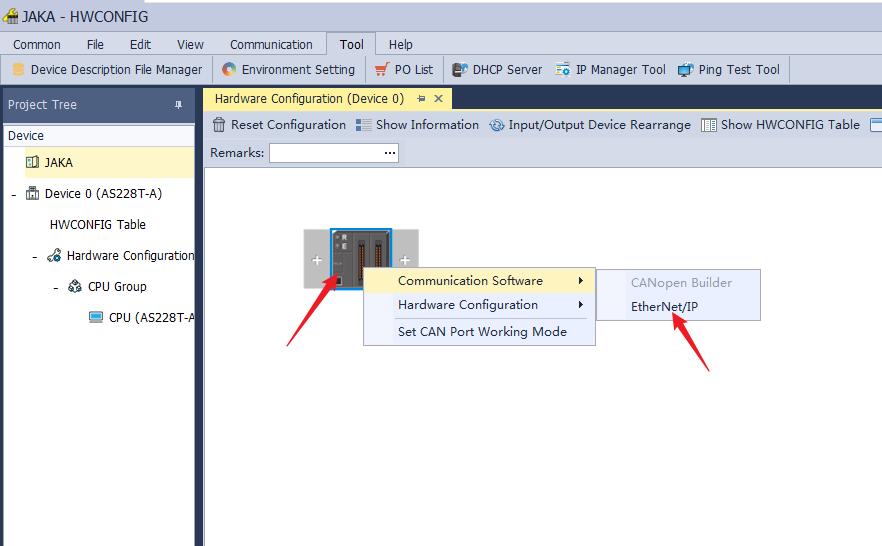Click the Remarks ellipsis button
The height and width of the screenshot is (546, 882).
[390, 153]
